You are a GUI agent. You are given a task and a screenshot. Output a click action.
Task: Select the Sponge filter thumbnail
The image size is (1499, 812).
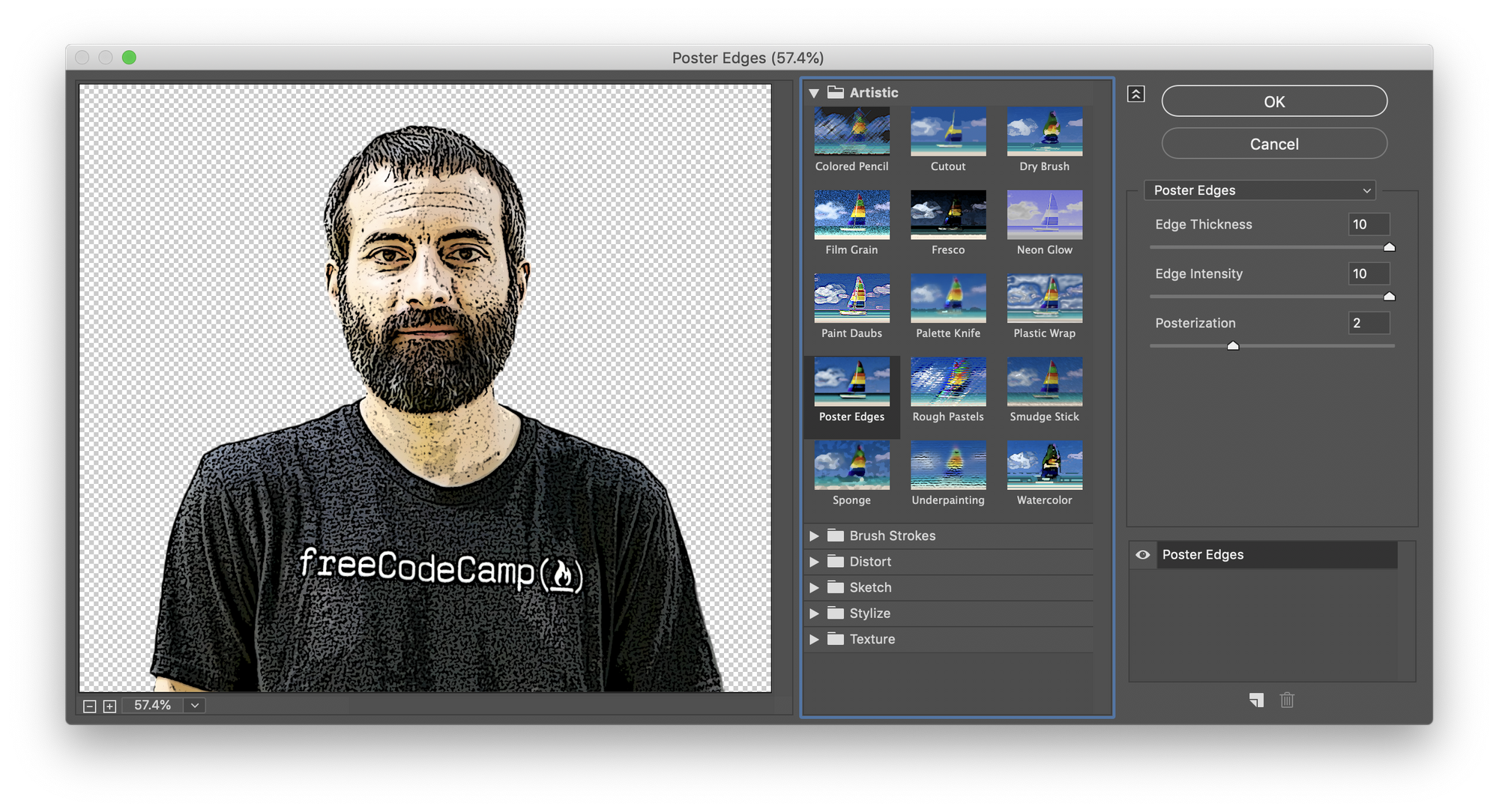point(851,465)
